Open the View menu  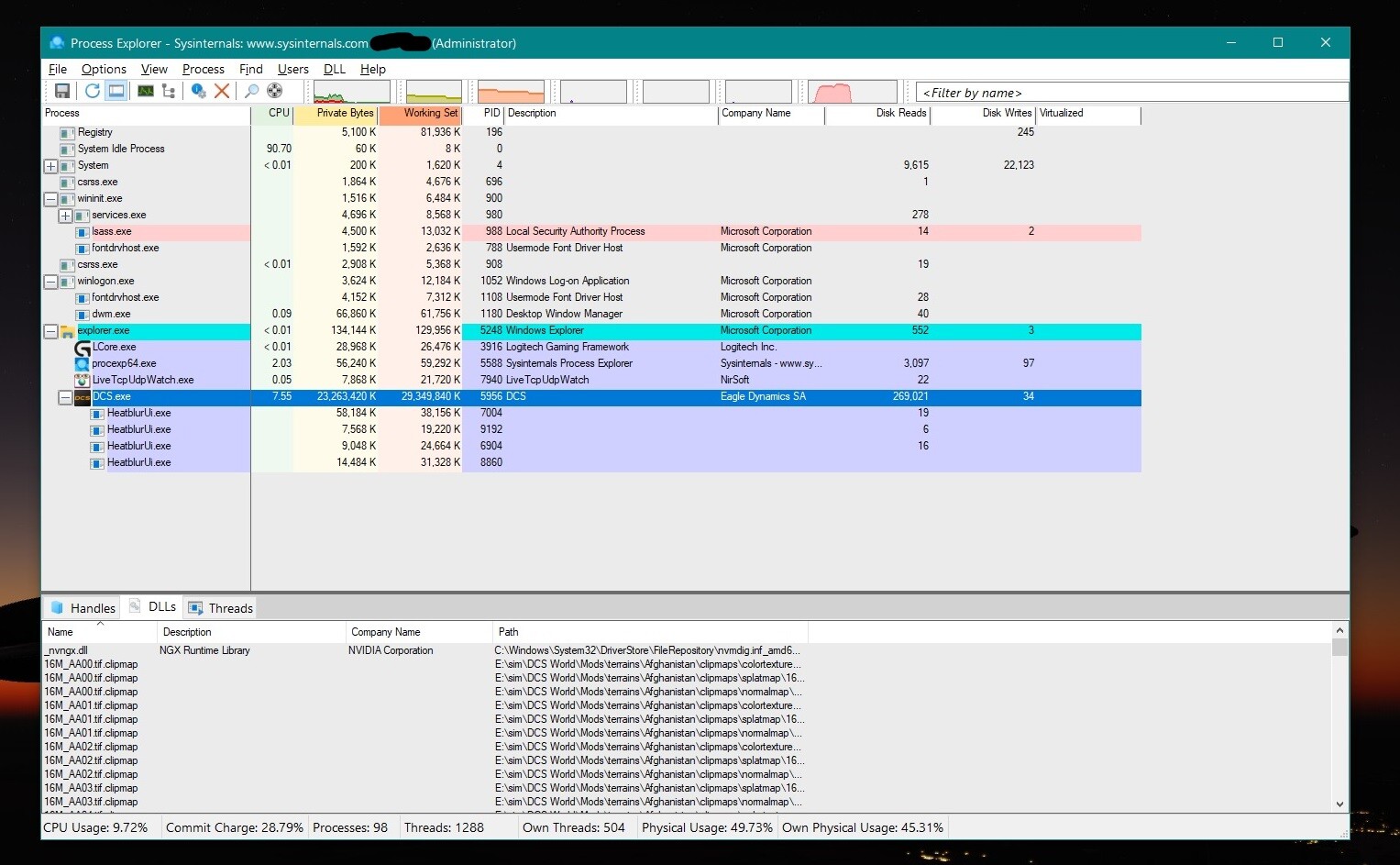(x=154, y=69)
